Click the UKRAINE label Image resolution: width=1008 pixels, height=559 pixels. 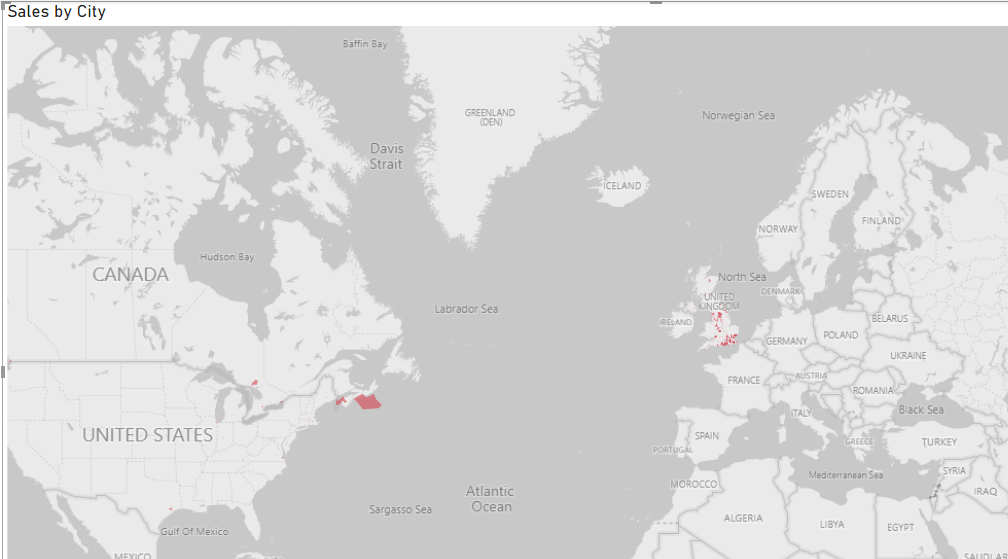[x=908, y=355]
